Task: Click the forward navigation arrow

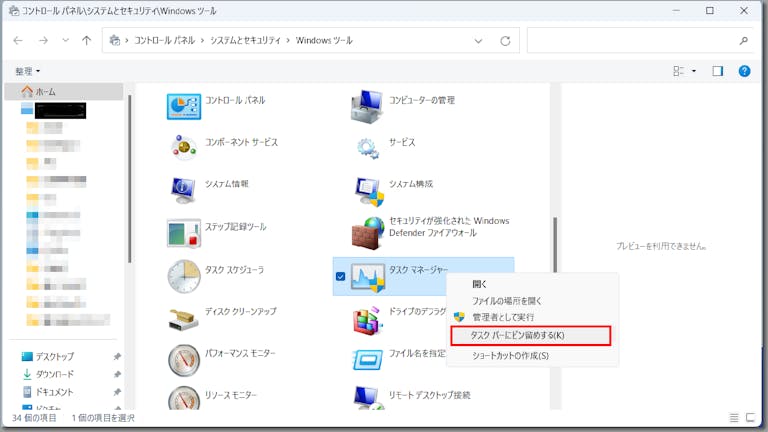Action: click(x=43, y=40)
